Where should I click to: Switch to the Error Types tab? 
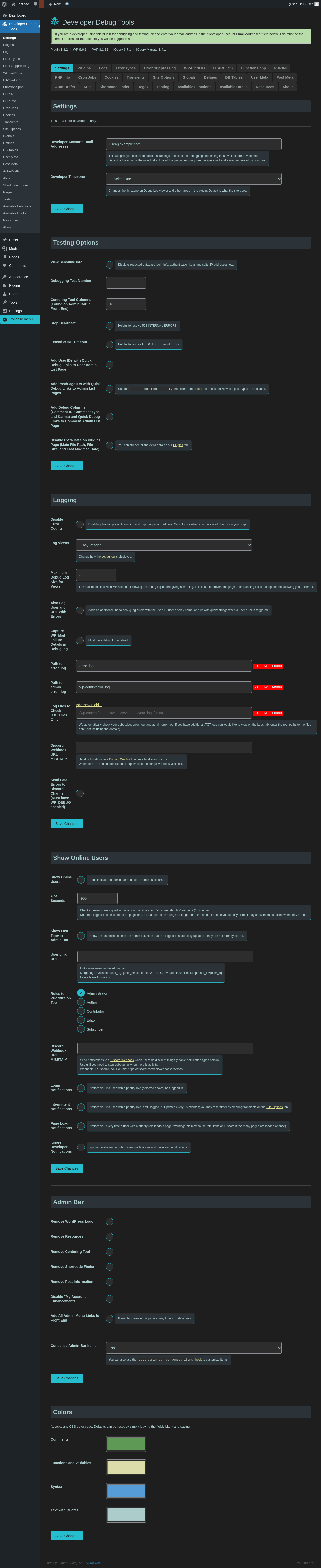coord(125,68)
